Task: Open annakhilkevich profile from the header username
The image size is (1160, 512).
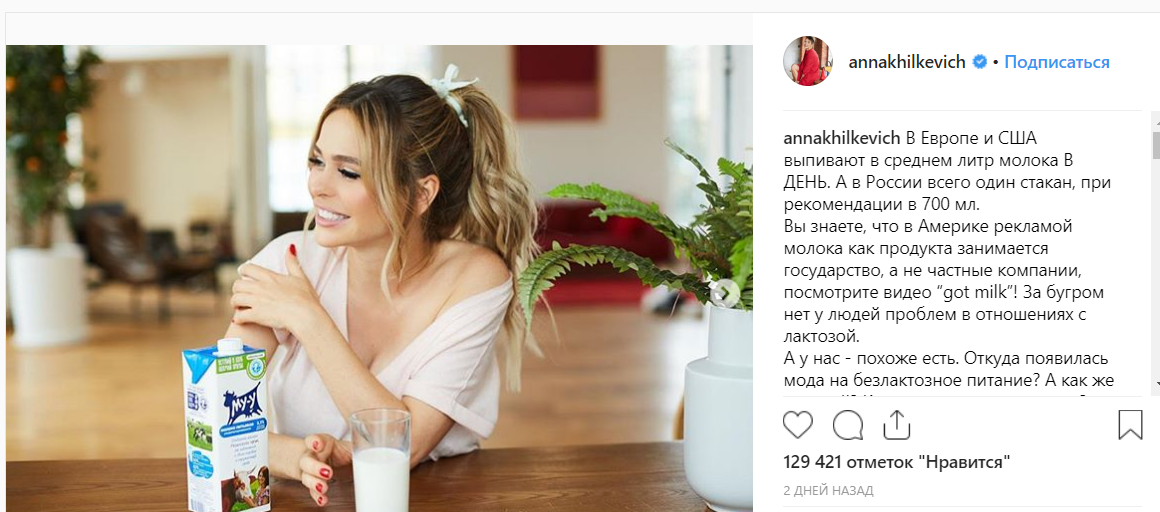Action: [907, 62]
